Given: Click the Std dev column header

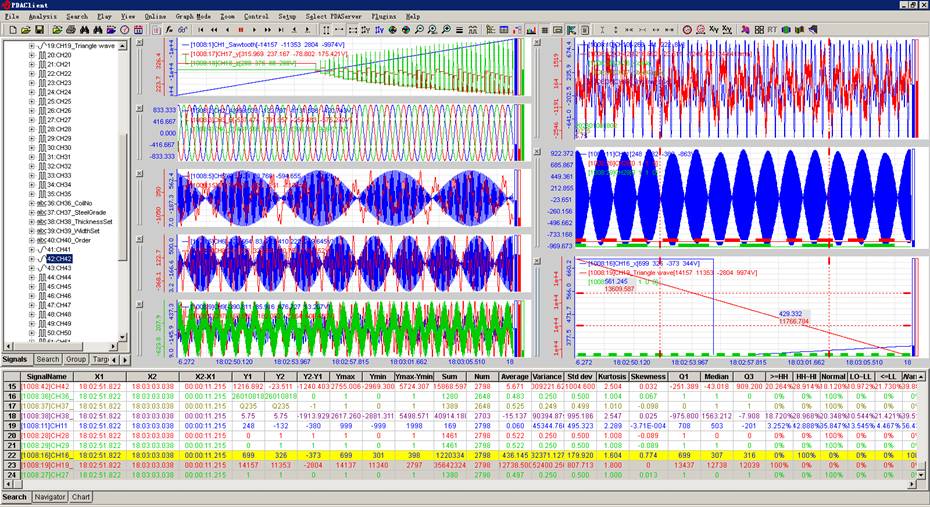Looking at the screenshot, I should point(579,375).
